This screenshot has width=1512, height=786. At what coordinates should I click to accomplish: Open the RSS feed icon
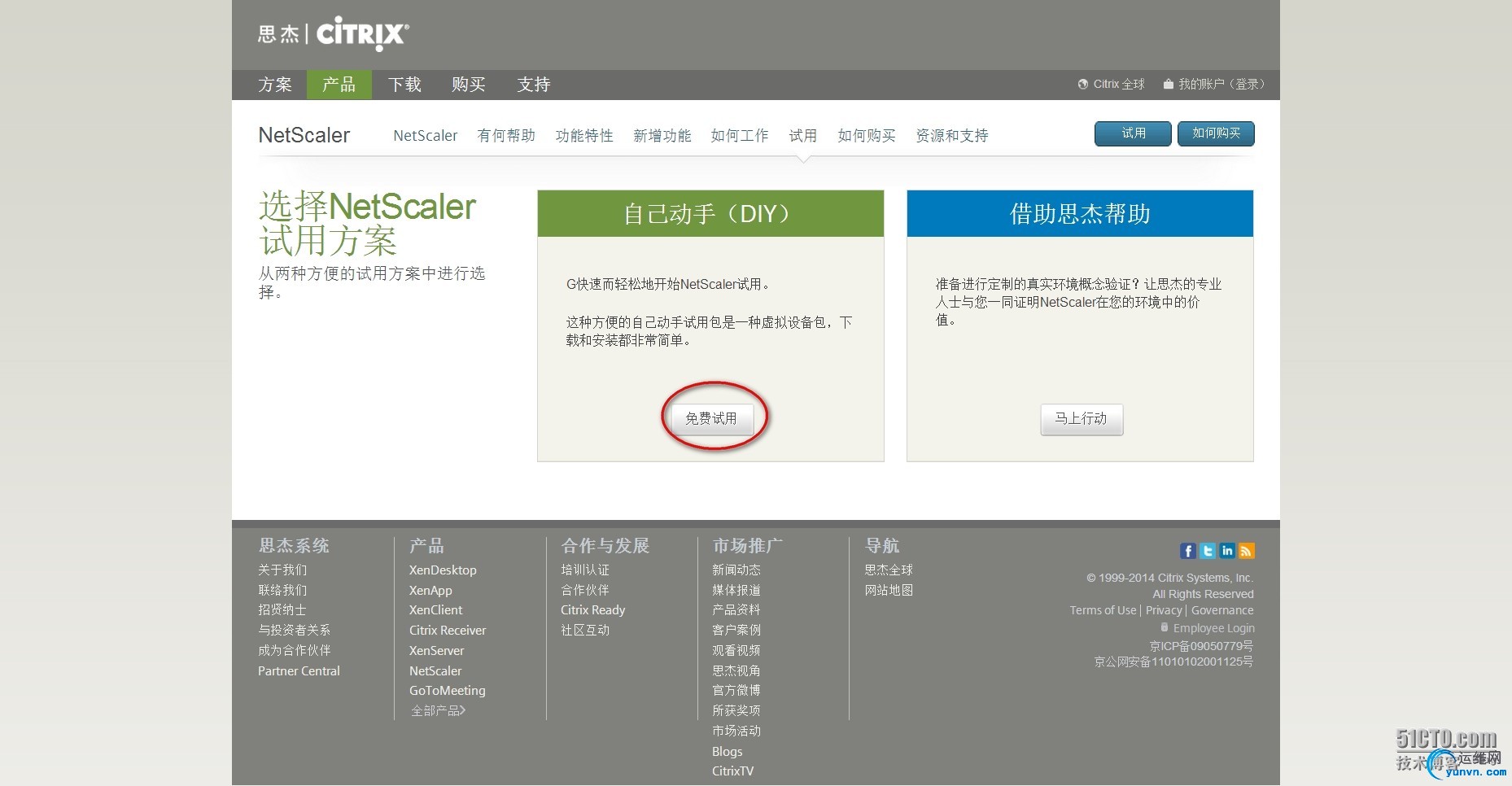(x=1247, y=551)
